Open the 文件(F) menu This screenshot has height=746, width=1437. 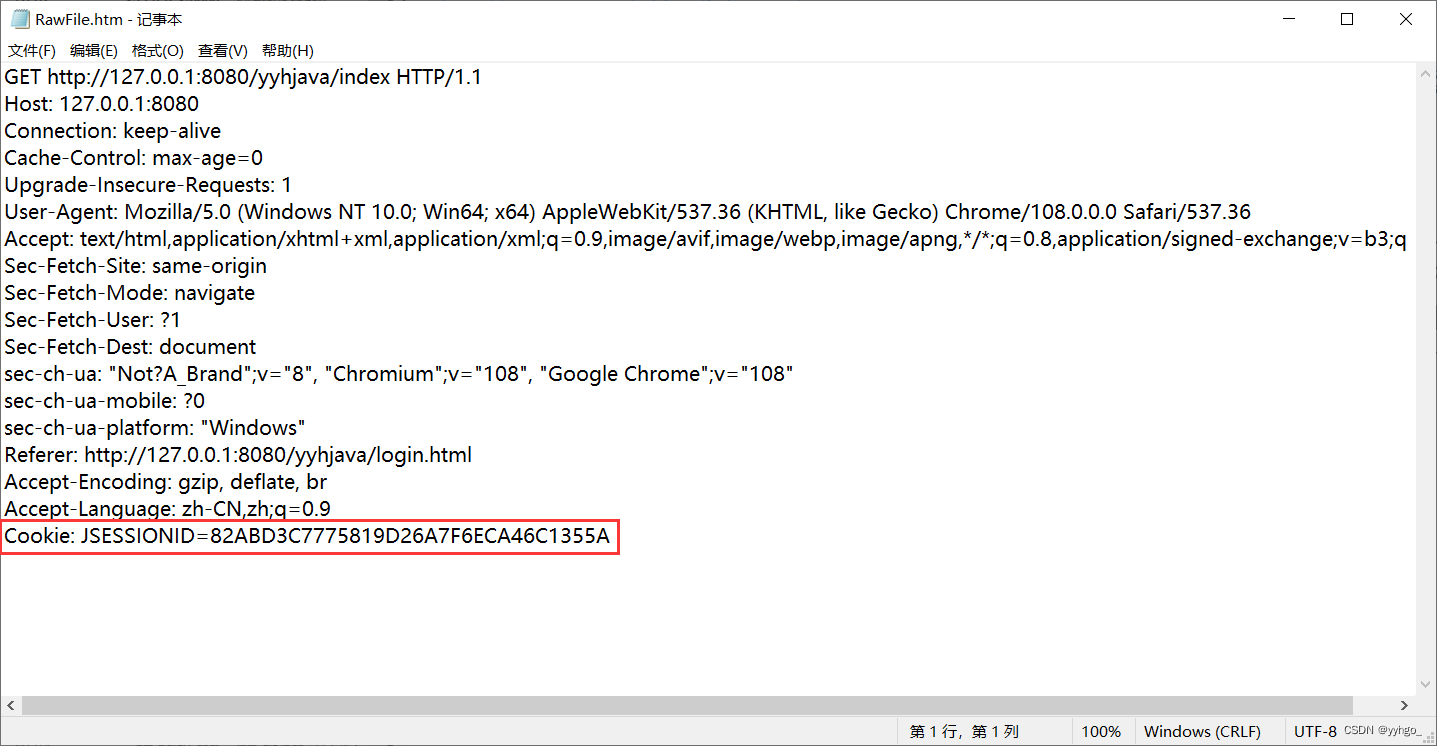(32, 51)
